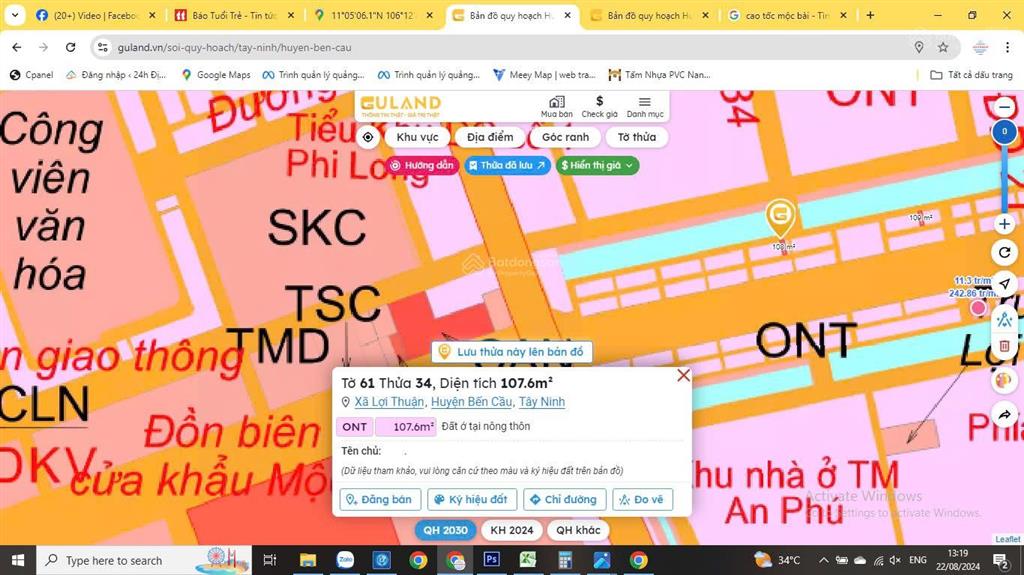
Task: Open the Xã Lợi Thuận link
Action: (x=389, y=402)
